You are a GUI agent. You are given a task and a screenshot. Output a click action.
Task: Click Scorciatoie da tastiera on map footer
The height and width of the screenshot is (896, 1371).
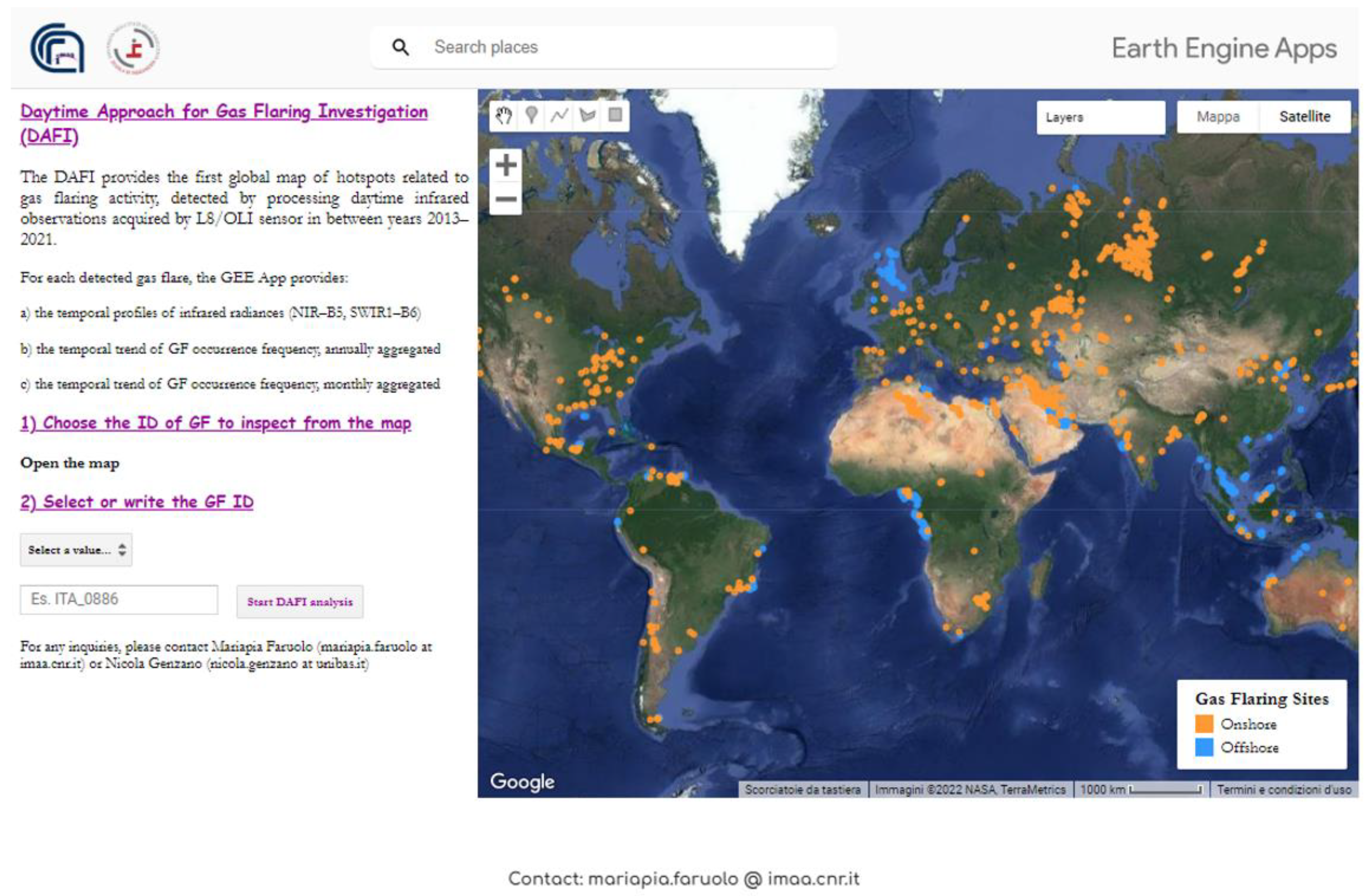[803, 789]
